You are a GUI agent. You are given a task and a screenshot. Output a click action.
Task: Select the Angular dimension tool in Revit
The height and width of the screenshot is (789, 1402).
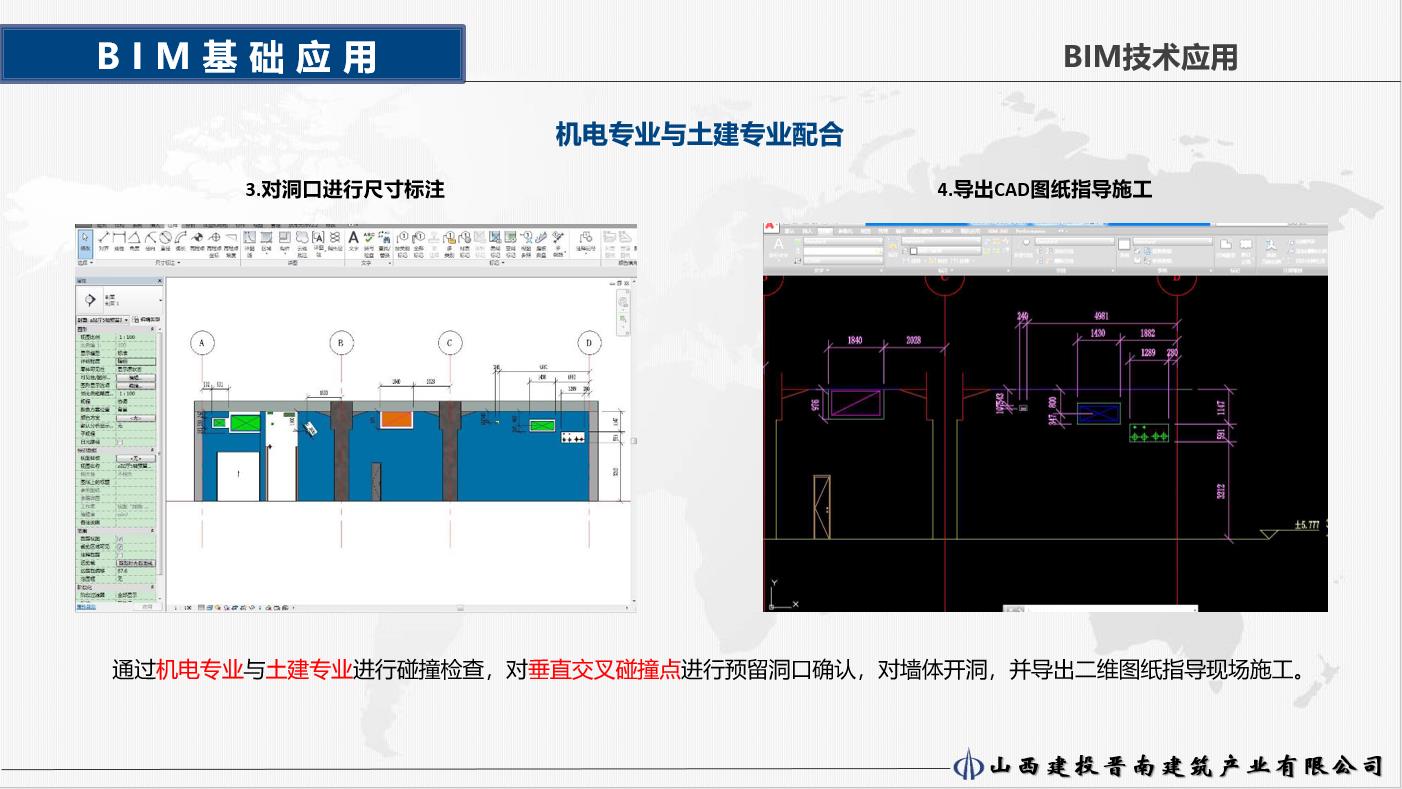(135, 243)
